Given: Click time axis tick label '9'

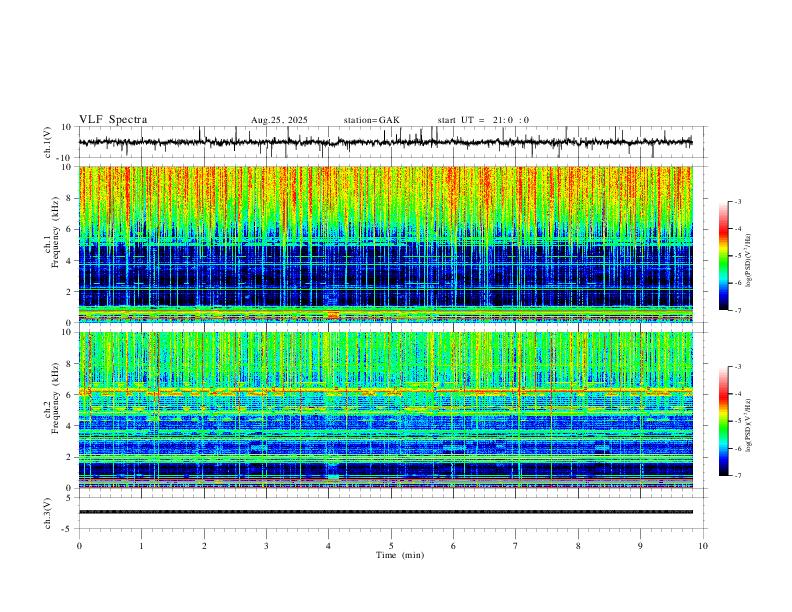Looking at the screenshot, I should pos(640,546).
